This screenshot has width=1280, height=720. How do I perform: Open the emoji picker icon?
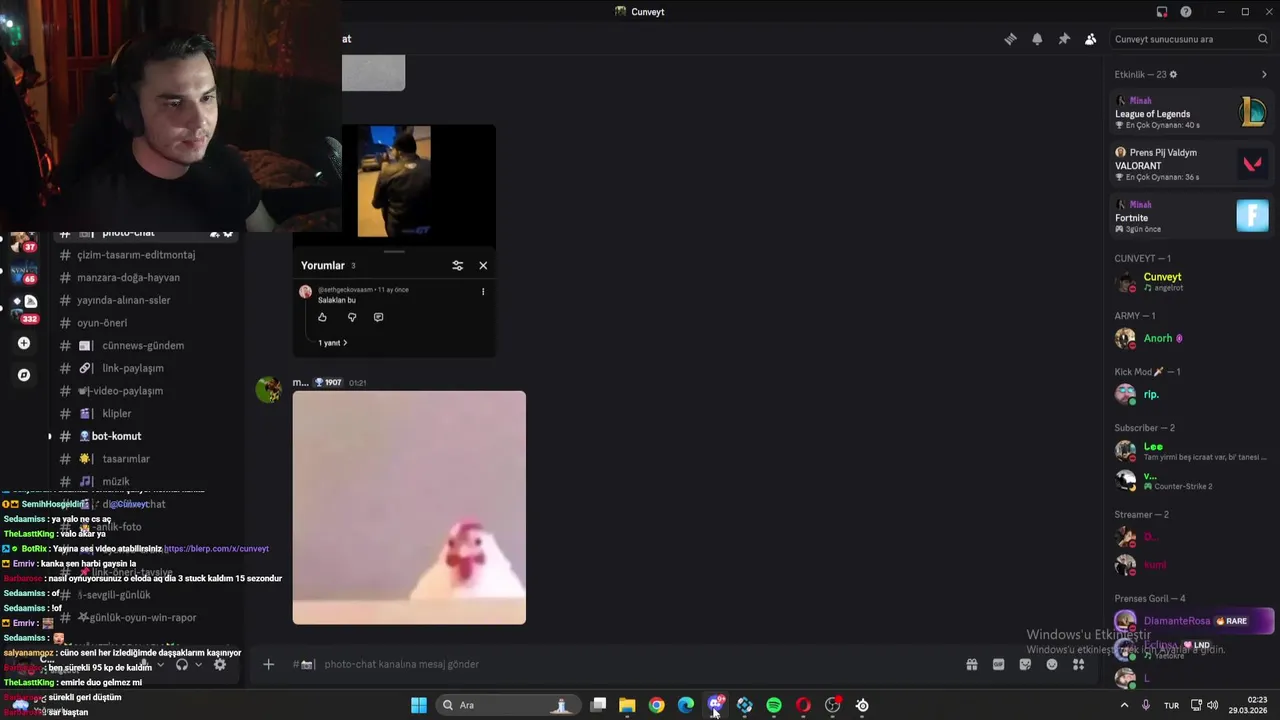pyautogui.click(x=1052, y=664)
